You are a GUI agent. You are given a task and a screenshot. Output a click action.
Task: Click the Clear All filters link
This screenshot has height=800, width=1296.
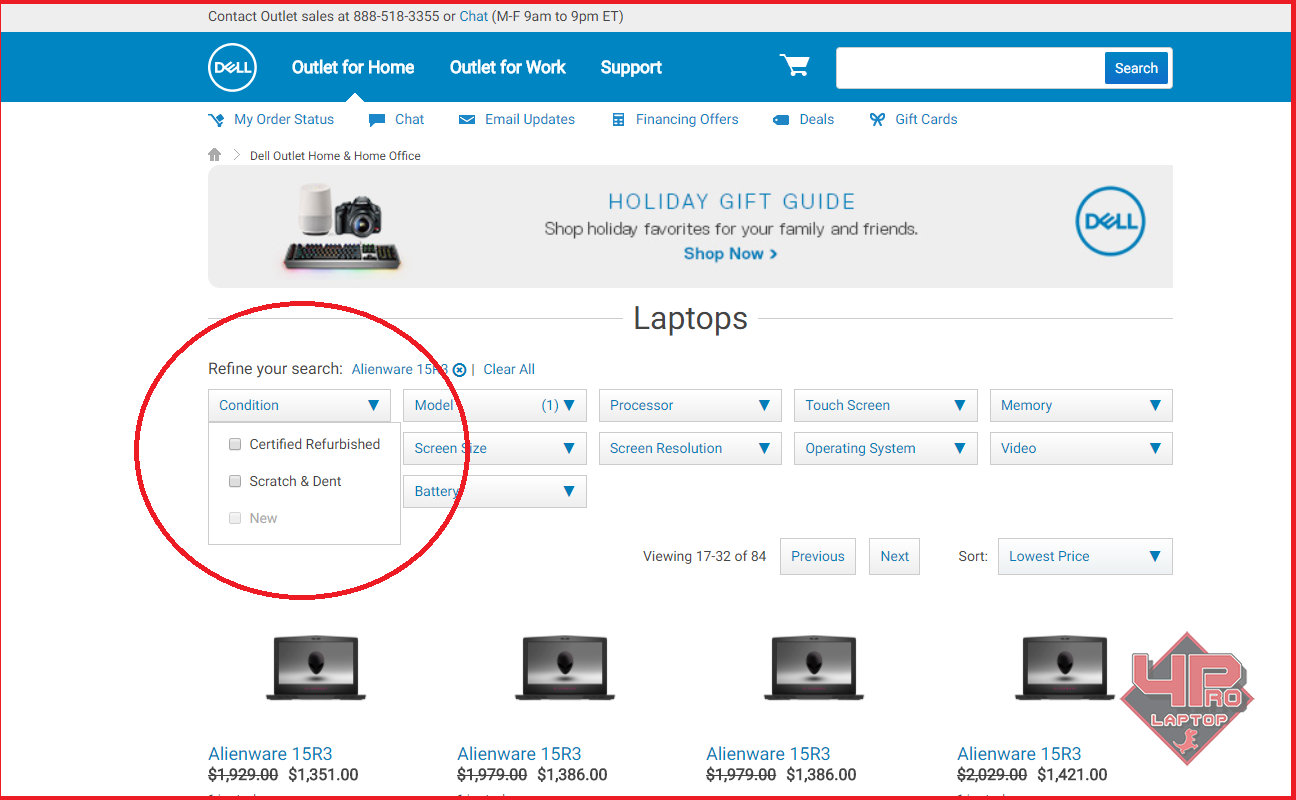[509, 370]
